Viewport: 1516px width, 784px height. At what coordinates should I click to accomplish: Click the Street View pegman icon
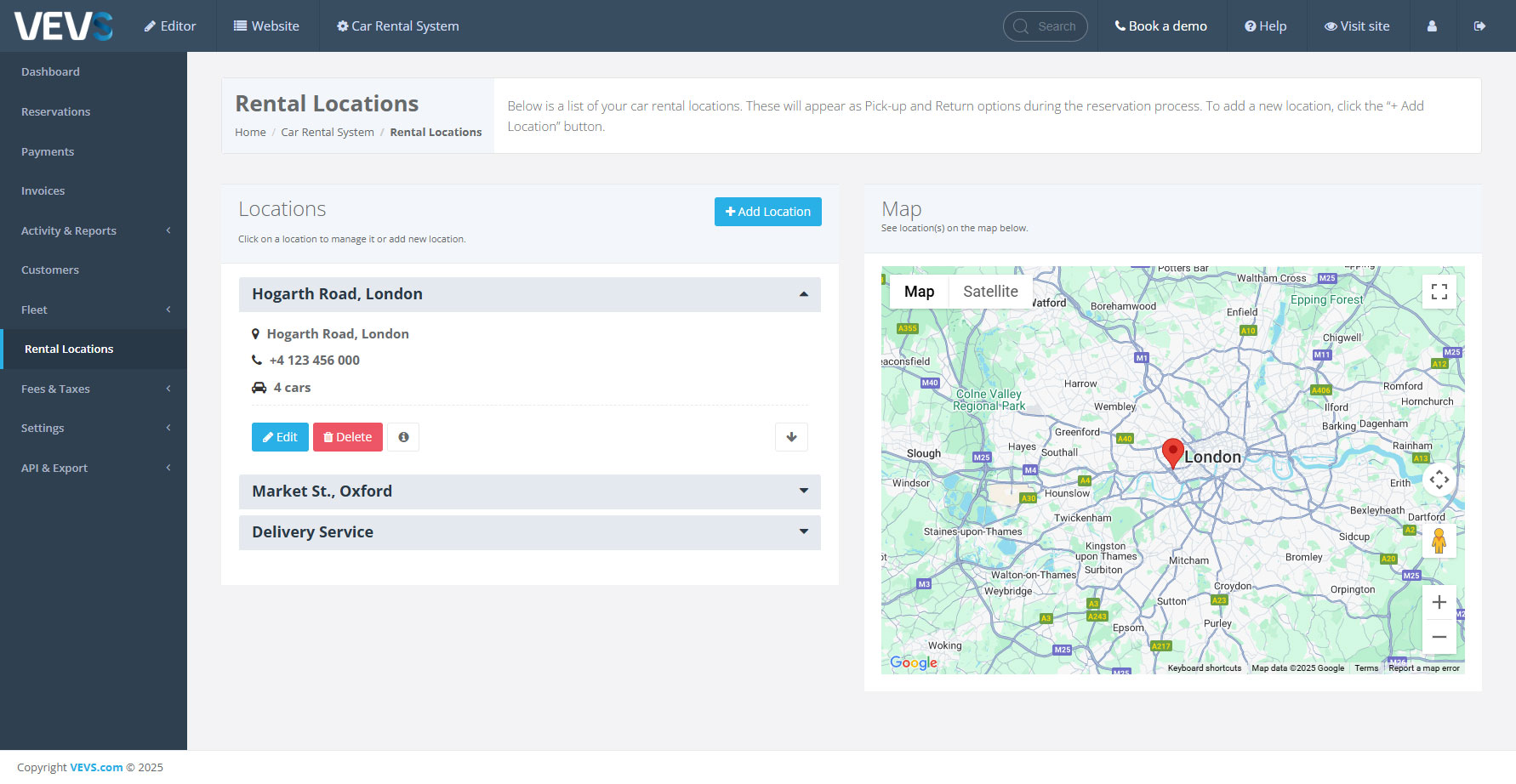[1439, 541]
